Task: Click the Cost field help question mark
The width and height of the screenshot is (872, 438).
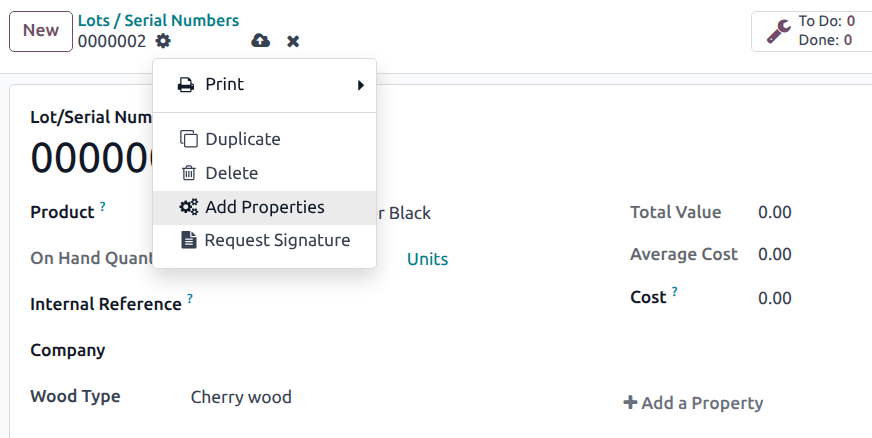Action: click(675, 292)
